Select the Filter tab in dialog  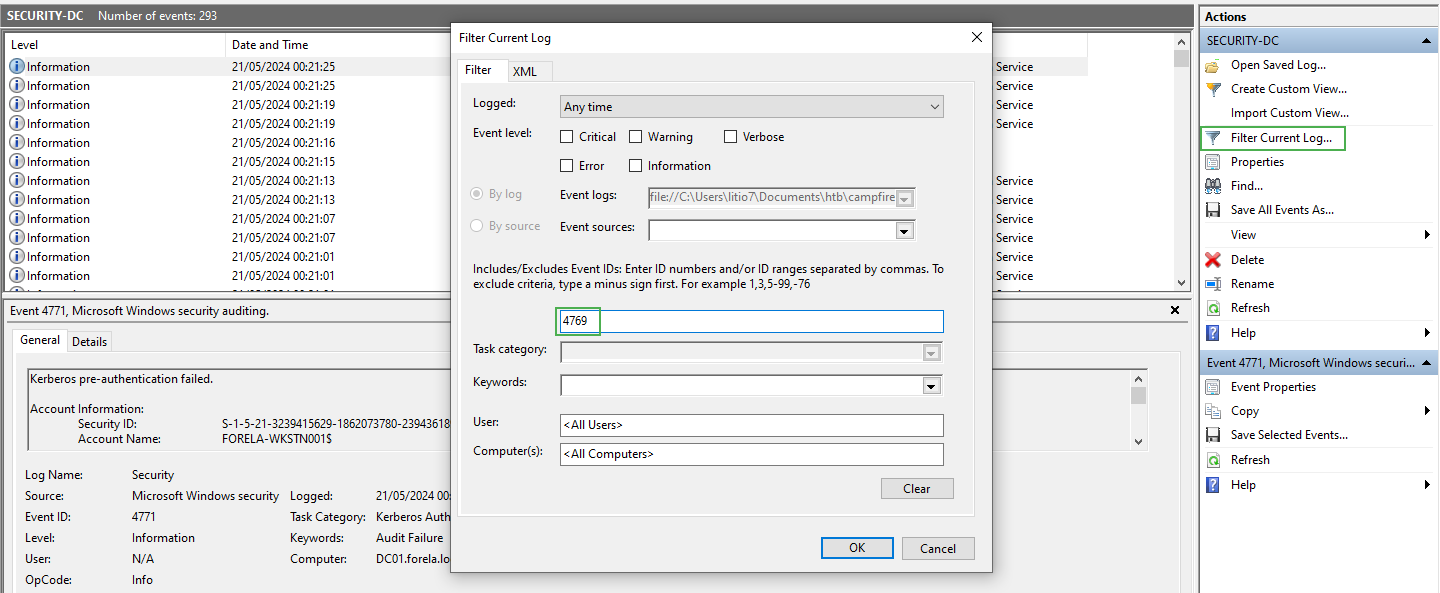click(x=479, y=70)
